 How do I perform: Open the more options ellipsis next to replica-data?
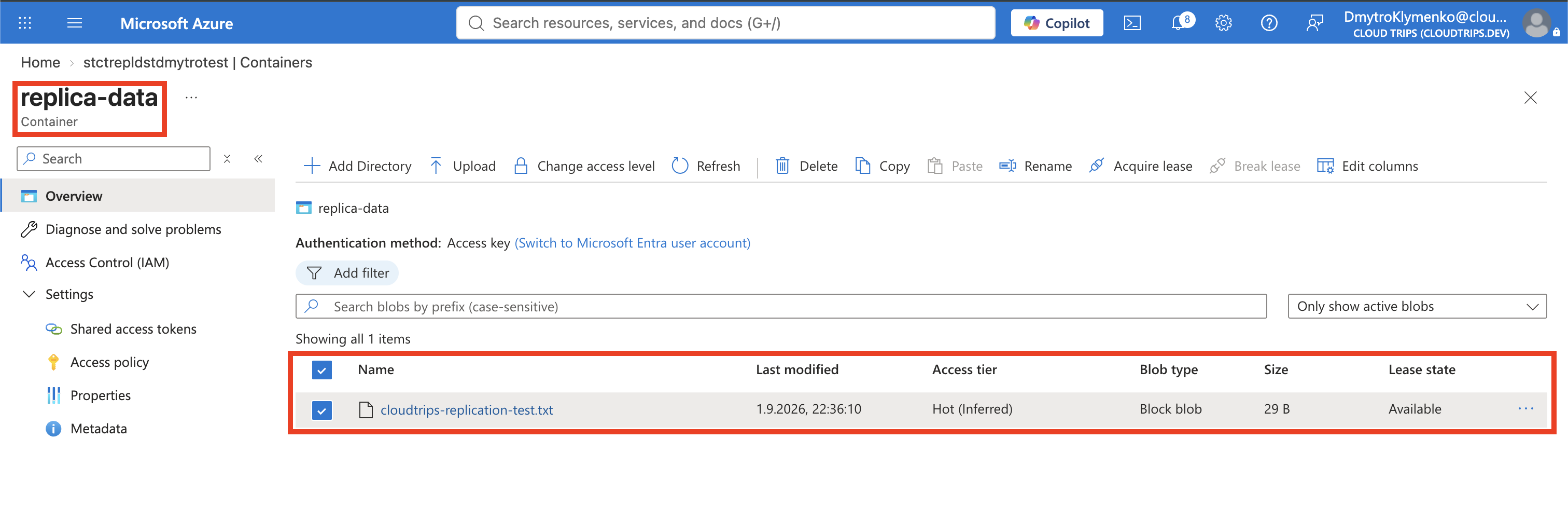(191, 98)
